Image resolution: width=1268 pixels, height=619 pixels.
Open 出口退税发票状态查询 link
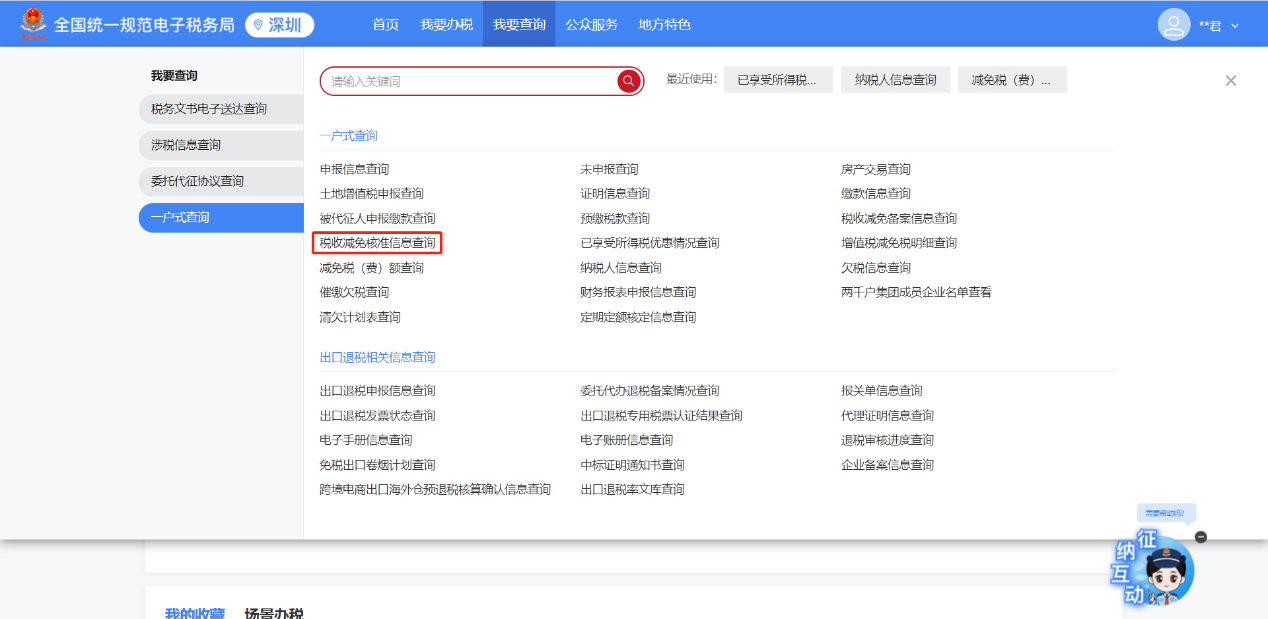pos(378,416)
